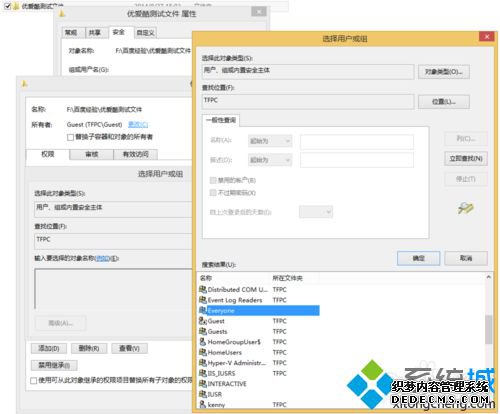This screenshot has width=500, height=414.
Task: Enable replace all child object permissions checkbox
Action: tap(33, 380)
